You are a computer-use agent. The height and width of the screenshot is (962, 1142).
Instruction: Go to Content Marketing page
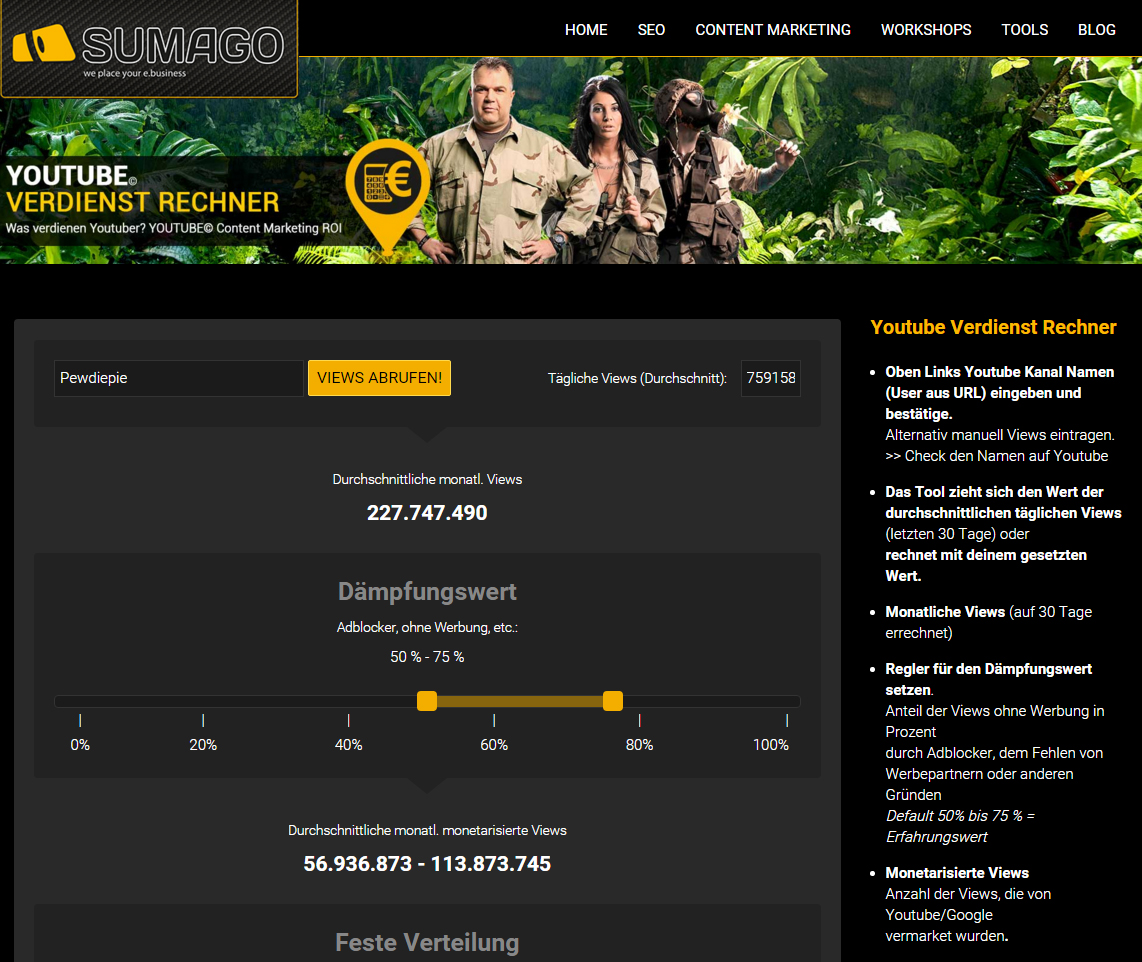coord(773,30)
